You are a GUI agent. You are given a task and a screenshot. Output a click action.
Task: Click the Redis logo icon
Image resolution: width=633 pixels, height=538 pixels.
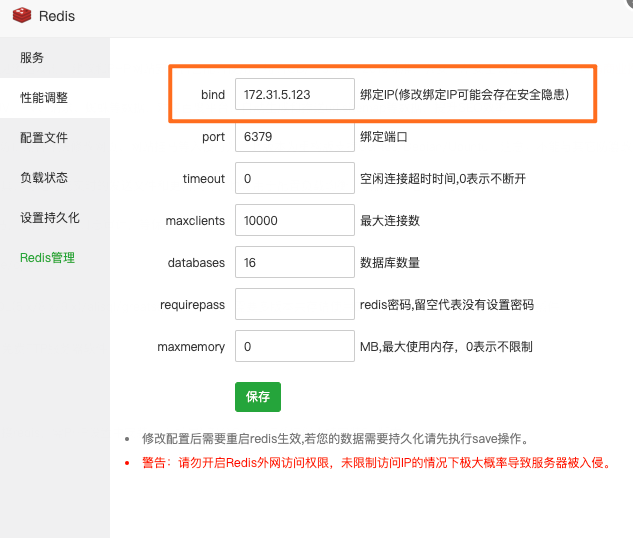point(22,16)
